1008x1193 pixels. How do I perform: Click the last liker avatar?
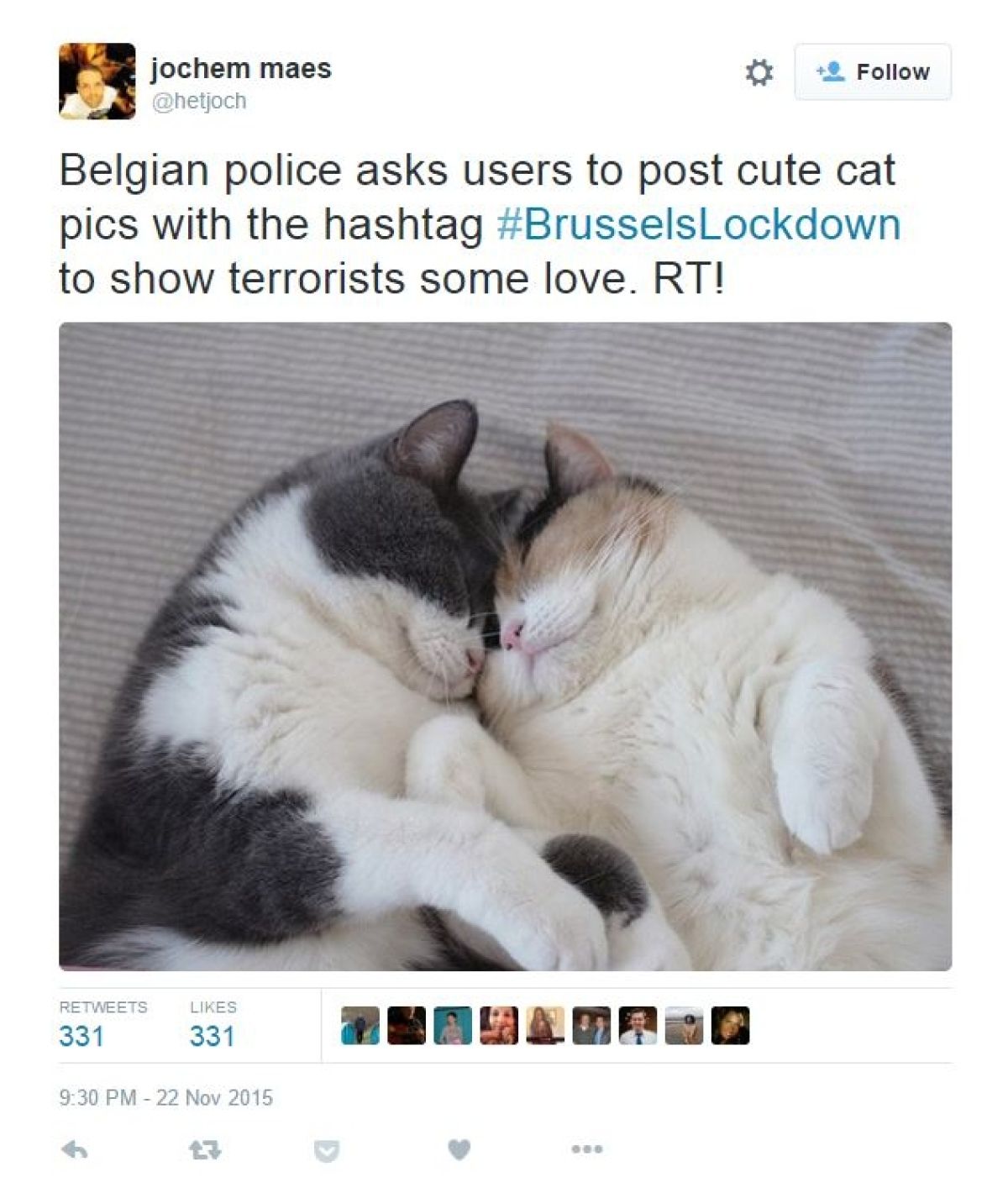730,1026
